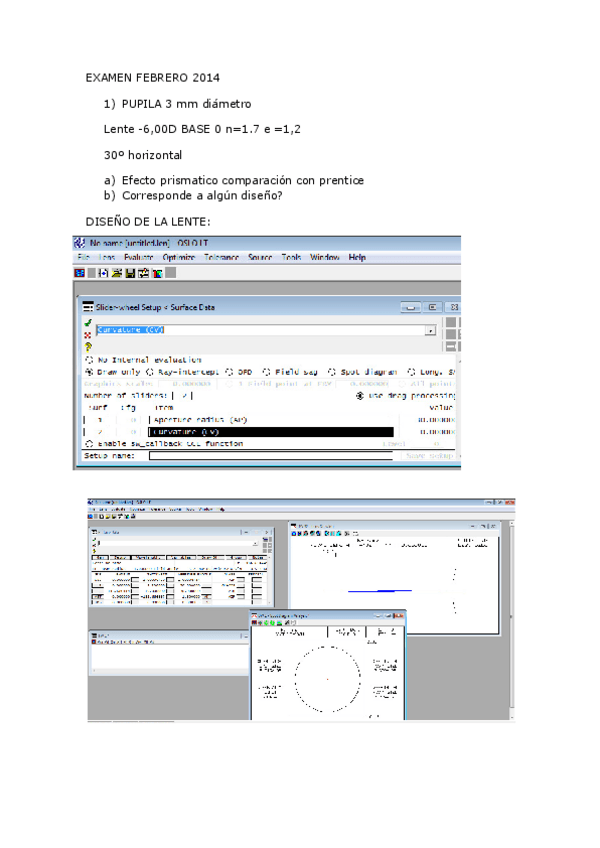Open the Tools menu
The width and height of the screenshot is (600, 848).
coord(291,257)
